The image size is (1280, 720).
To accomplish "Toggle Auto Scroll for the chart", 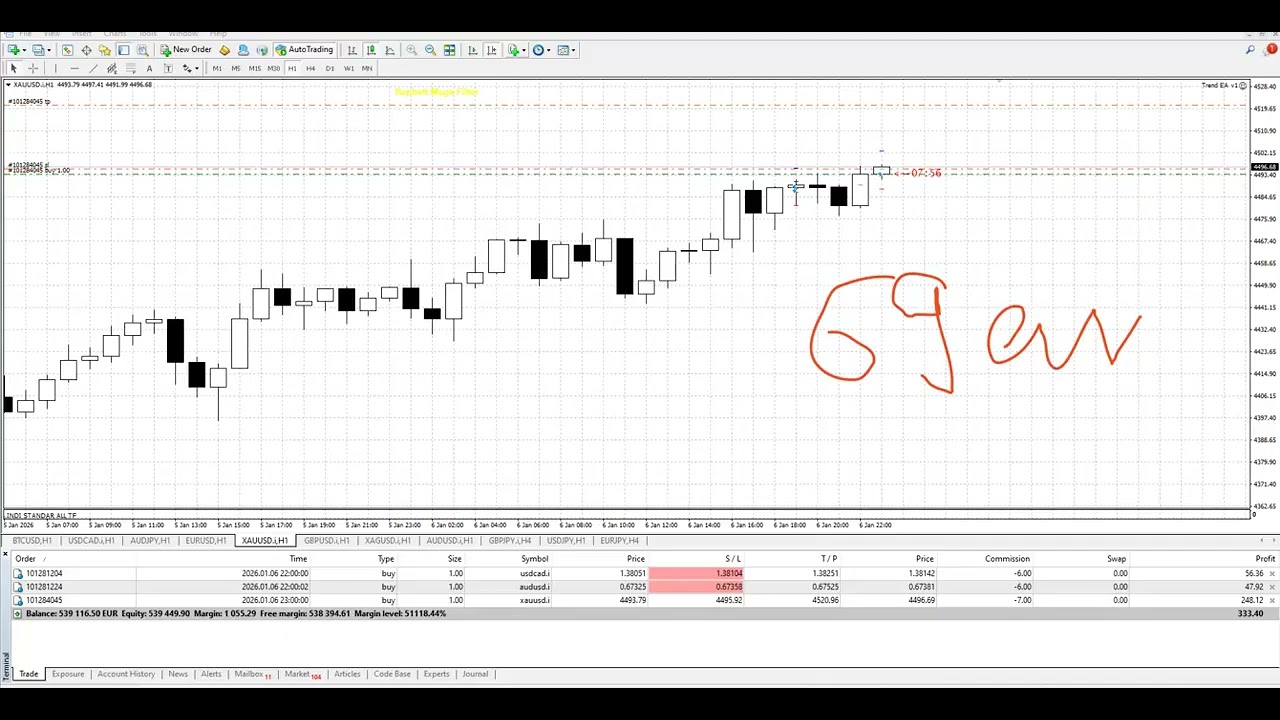I will [471, 50].
